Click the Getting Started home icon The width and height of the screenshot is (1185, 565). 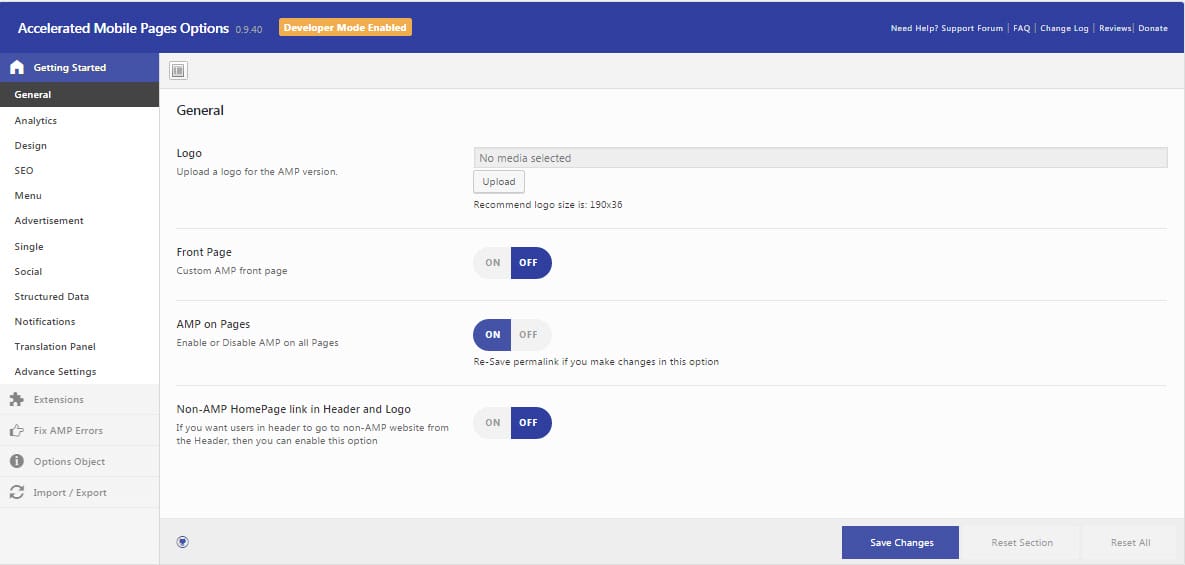click(16, 67)
